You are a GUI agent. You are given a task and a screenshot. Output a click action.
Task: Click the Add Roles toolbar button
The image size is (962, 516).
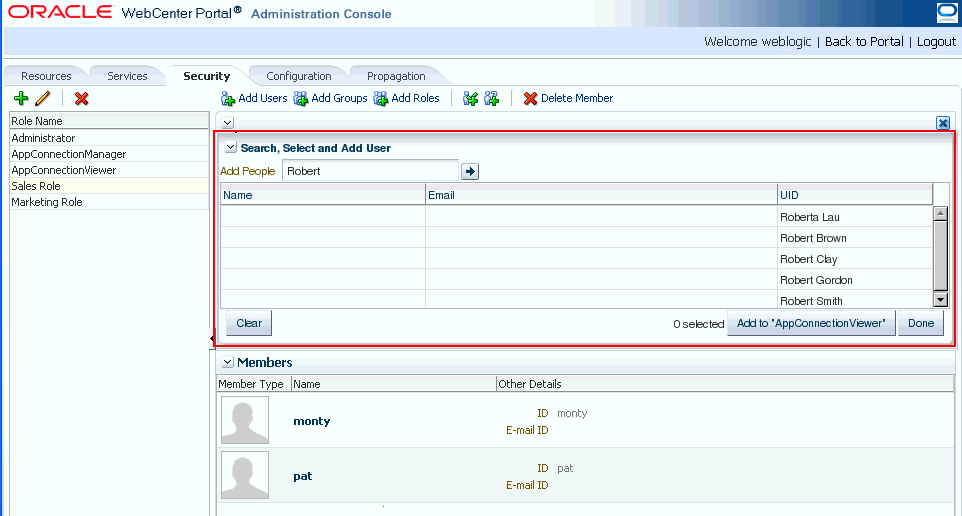407,98
